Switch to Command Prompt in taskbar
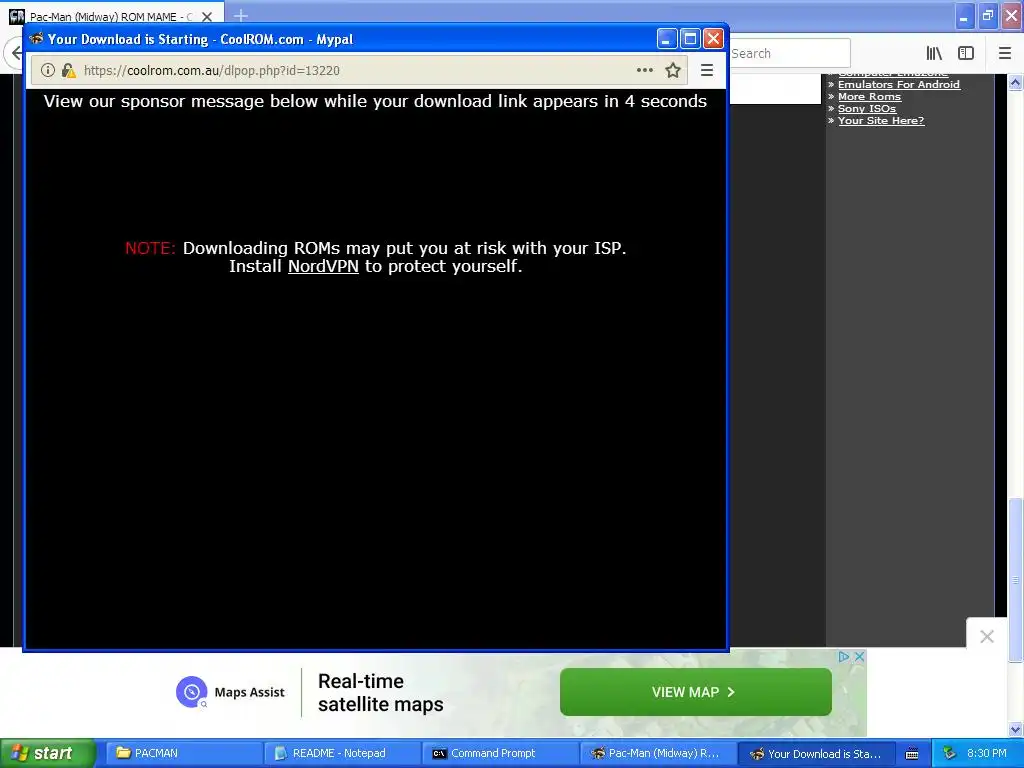This screenshot has height=768, width=1024. click(500, 753)
